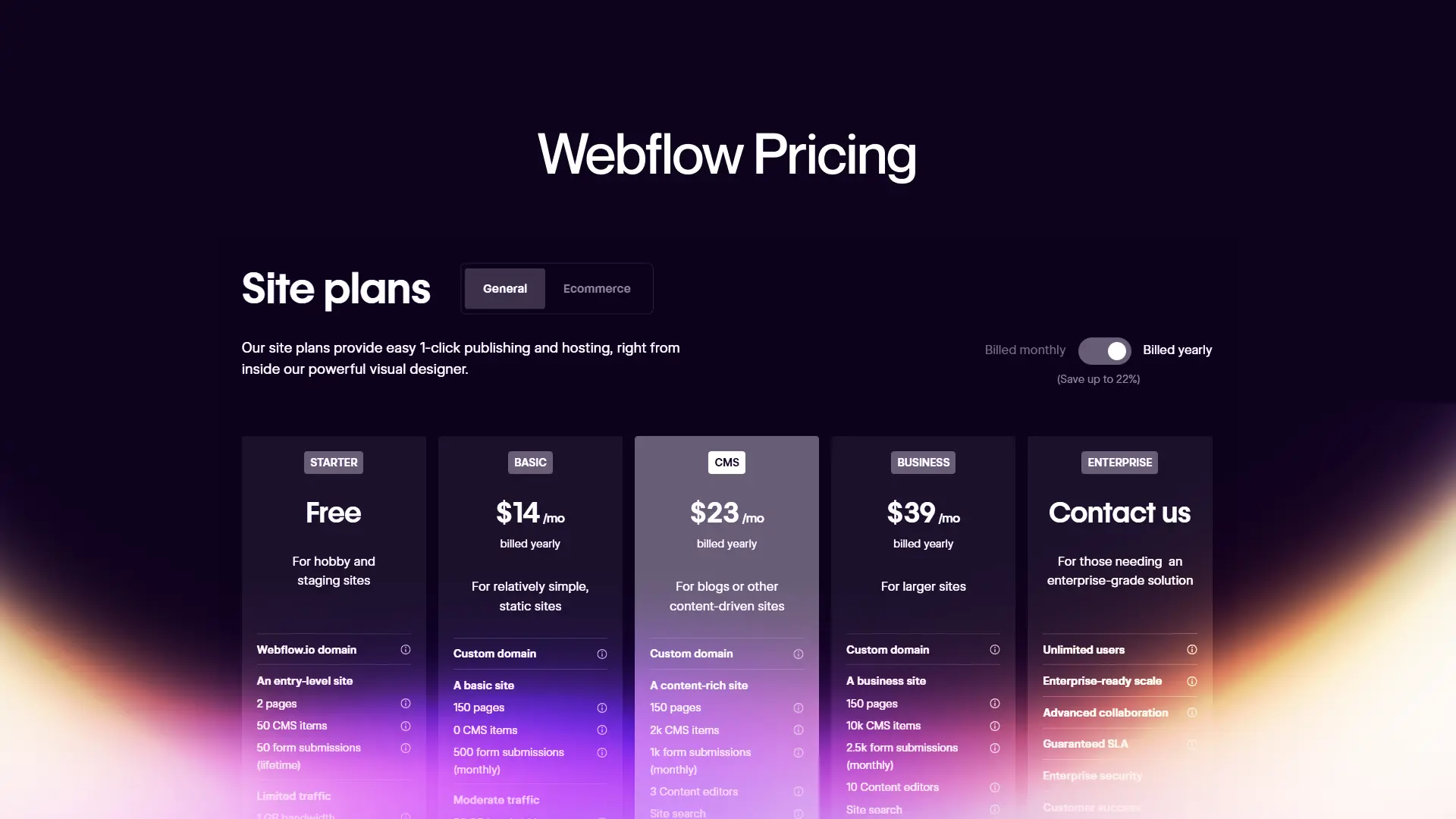Click the info icon next to CMS items
The image size is (1456, 819).
(x=797, y=730)
